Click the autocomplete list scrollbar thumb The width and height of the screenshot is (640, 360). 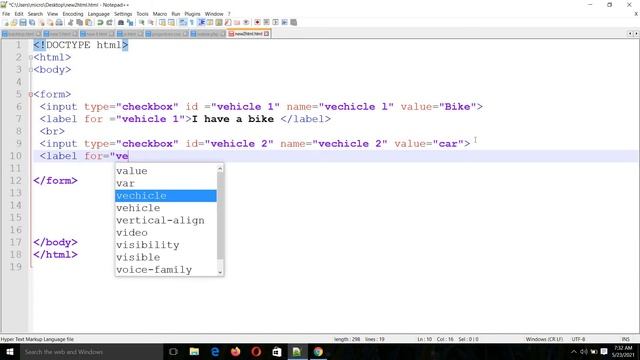click(220, 216)
